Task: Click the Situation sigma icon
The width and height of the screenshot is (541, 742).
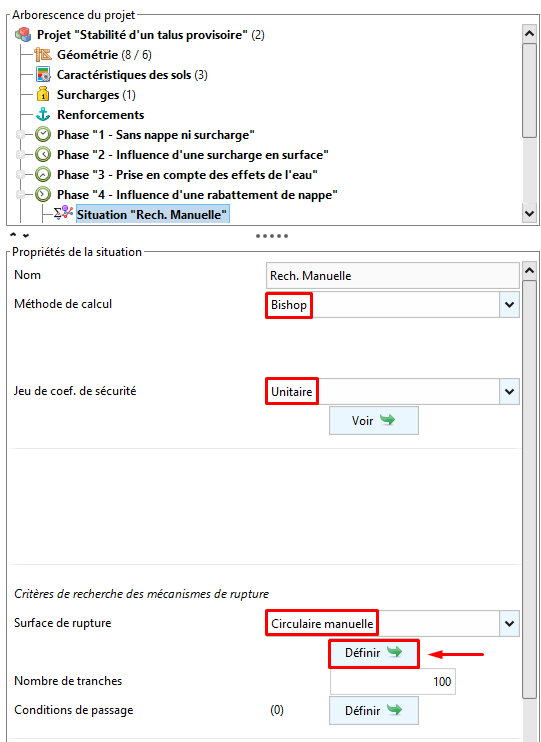Action: coord(63,214)
